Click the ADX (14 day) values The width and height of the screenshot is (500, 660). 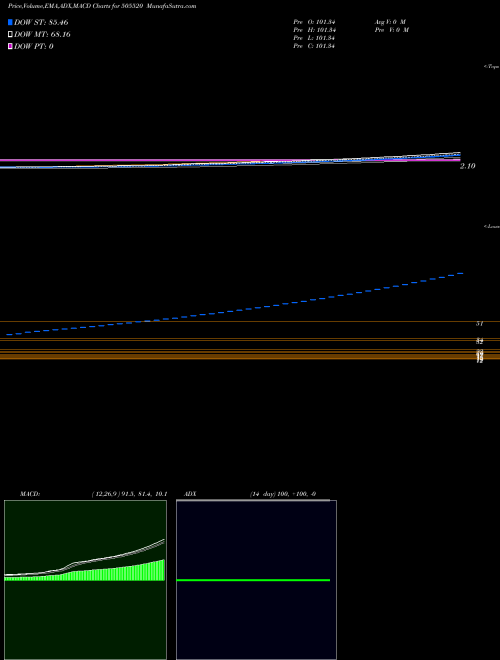pos(283,494)
